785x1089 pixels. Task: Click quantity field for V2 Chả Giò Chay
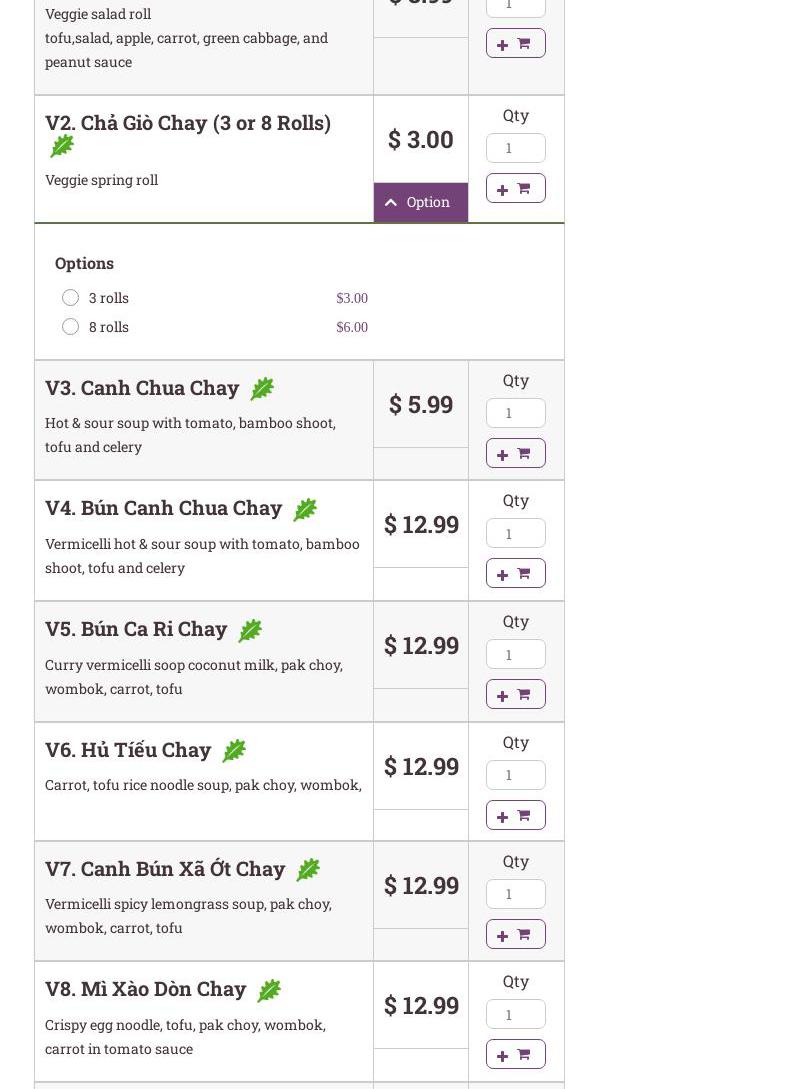coord(515,148)
